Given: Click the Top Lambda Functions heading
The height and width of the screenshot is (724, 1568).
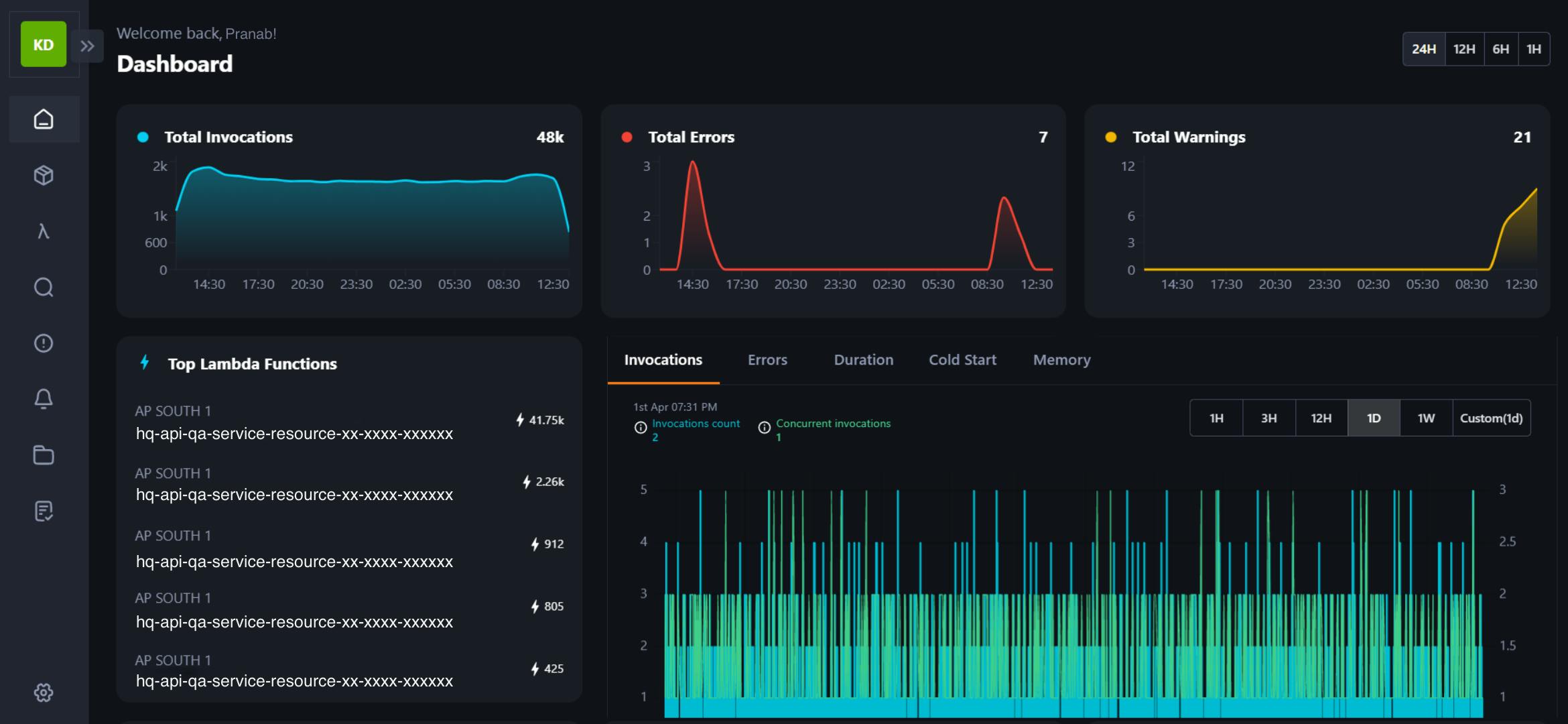Looking at the screenshot, I should pyautogui.click(x=252, y=364).
